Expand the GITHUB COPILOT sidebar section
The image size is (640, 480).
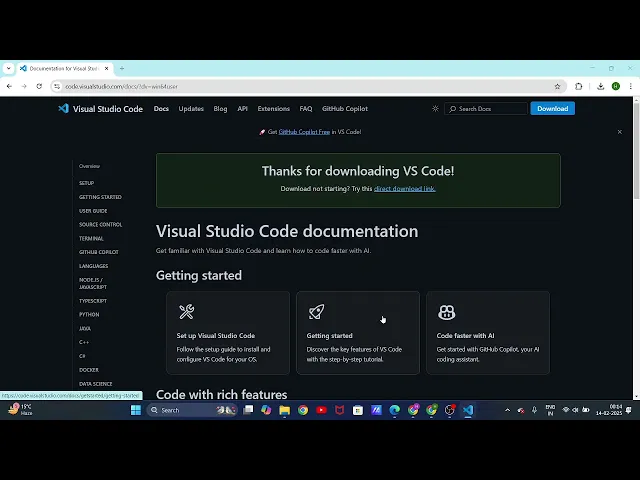pyautogui.click(x=99, y=252)
